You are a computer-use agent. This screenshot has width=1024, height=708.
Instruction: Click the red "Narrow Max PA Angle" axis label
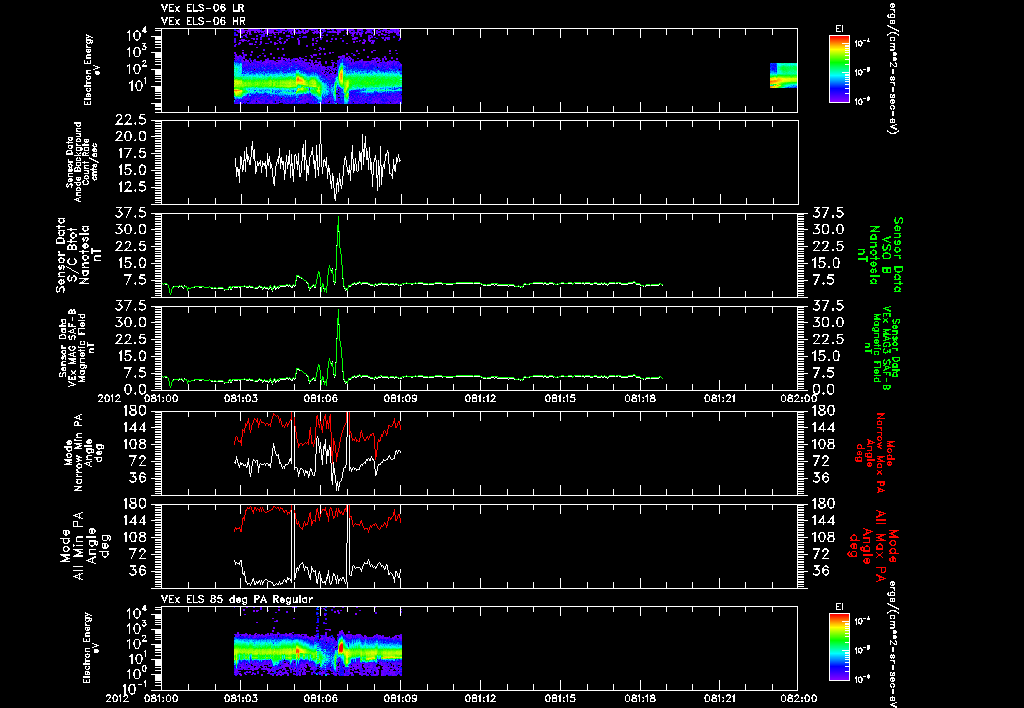click(874, 451)
